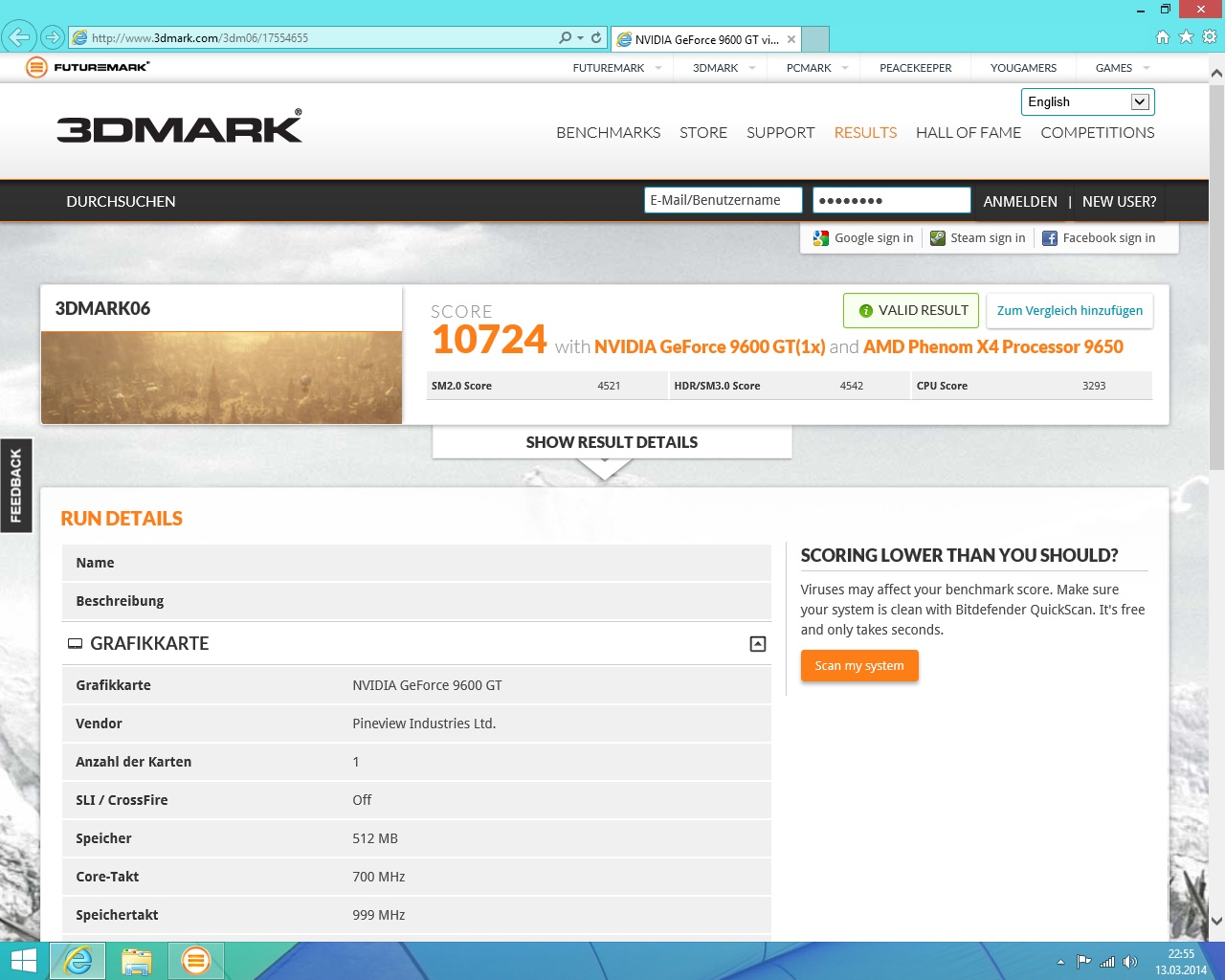
Task: Click the Scan my system button
Action: [859, 666]
